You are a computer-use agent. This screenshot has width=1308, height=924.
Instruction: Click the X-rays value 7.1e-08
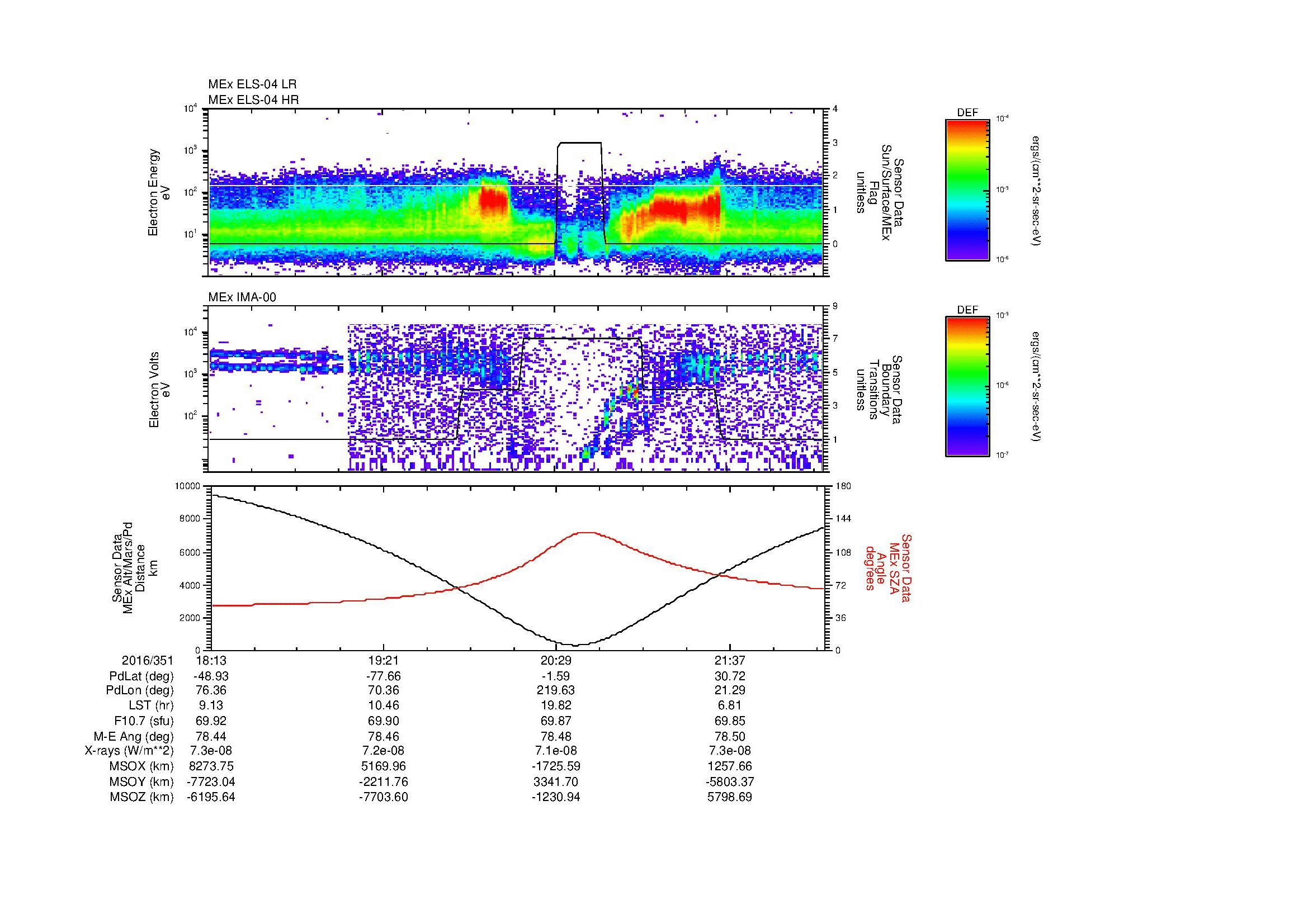coord(556,751)
